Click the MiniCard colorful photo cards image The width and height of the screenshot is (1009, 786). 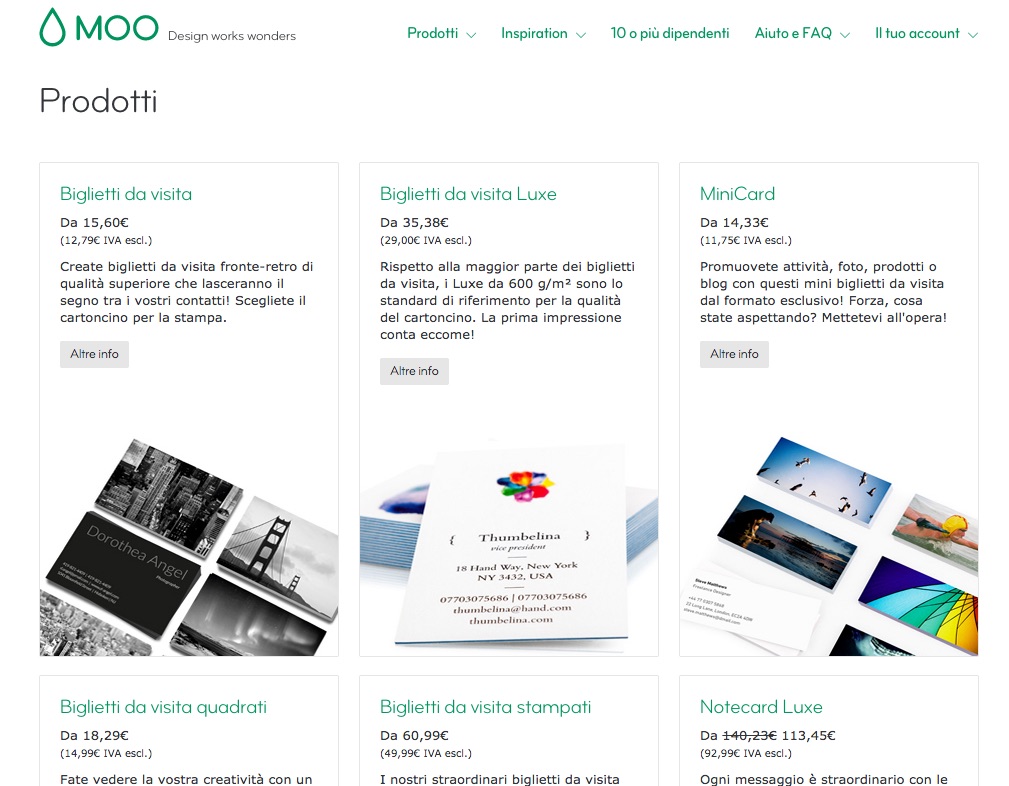point(829,545)
